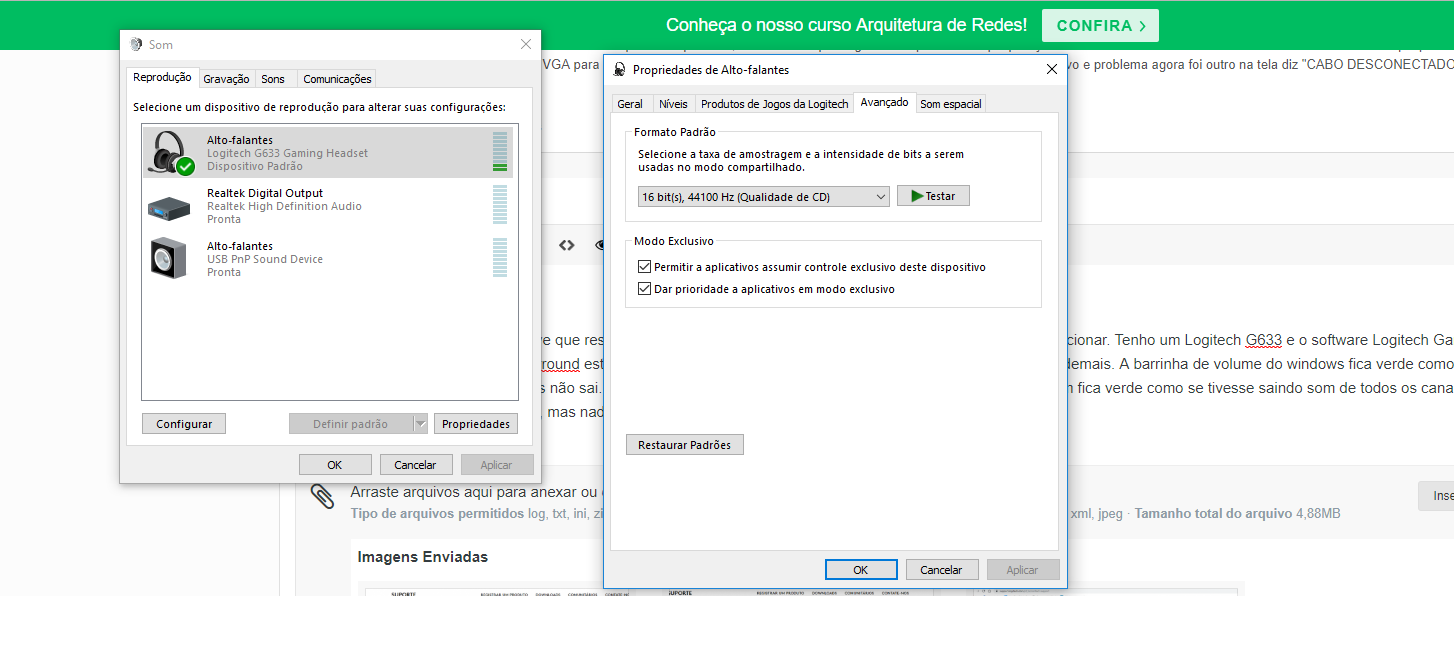Click 'Realtek High Definition Audio' text
This screenshot has height=648, width=1454.
click(x=284, y=206)
